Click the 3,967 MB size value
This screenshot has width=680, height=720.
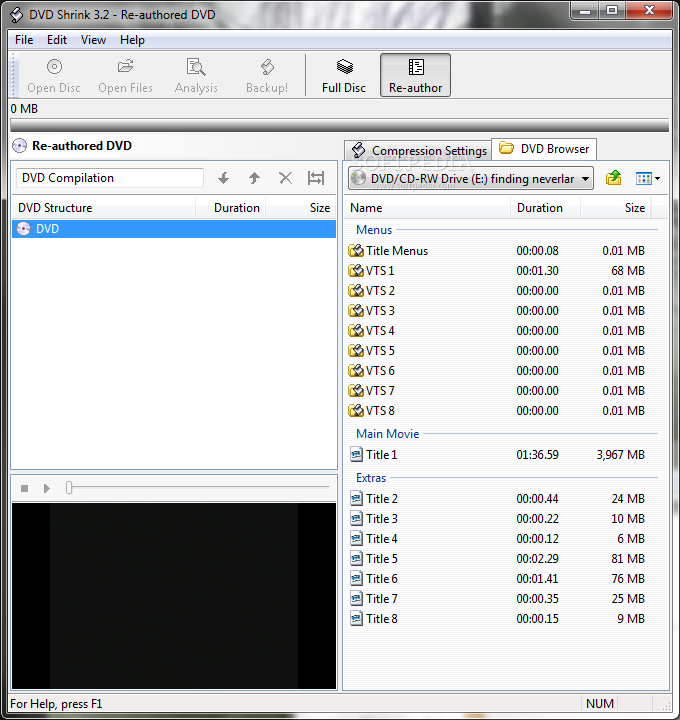621,455
